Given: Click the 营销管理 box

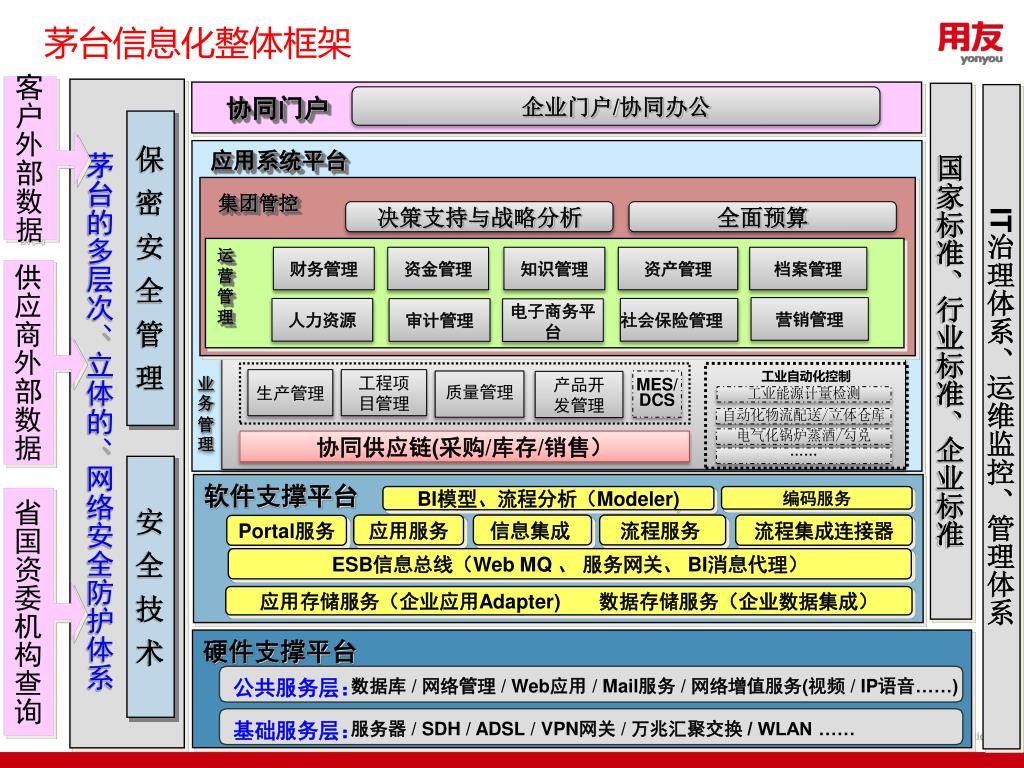Looking at the screenshot, I should click(x=809, y=319).
